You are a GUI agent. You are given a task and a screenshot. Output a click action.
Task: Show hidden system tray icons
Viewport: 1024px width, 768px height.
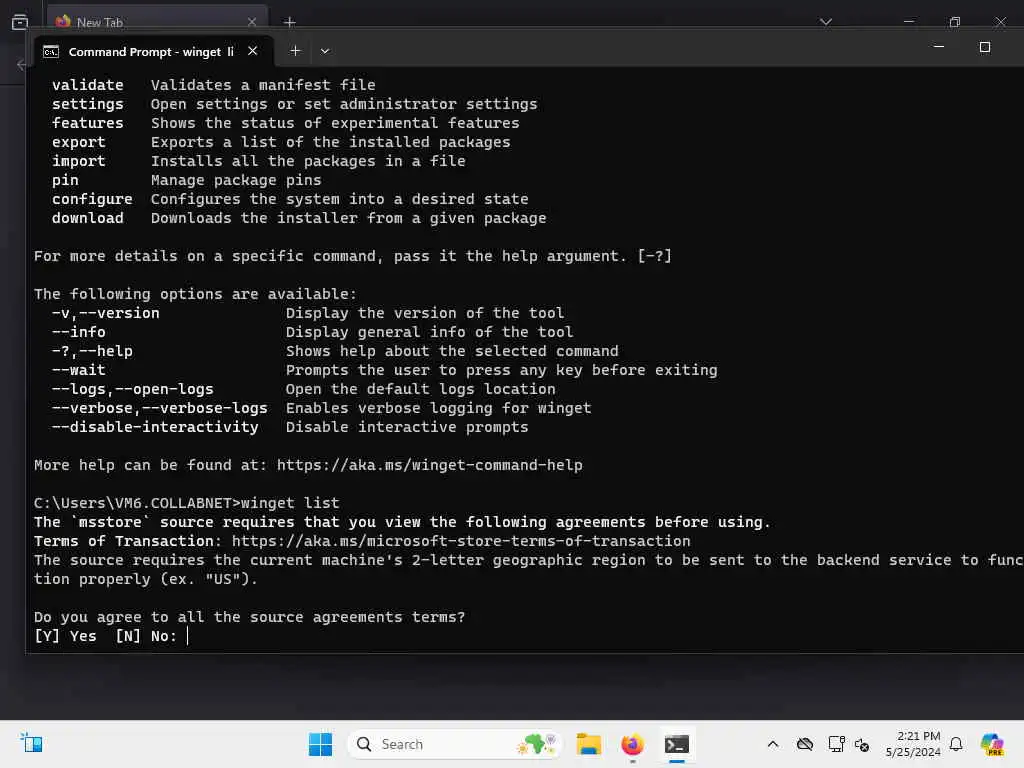pyautogui.click(x=773, y=744)
